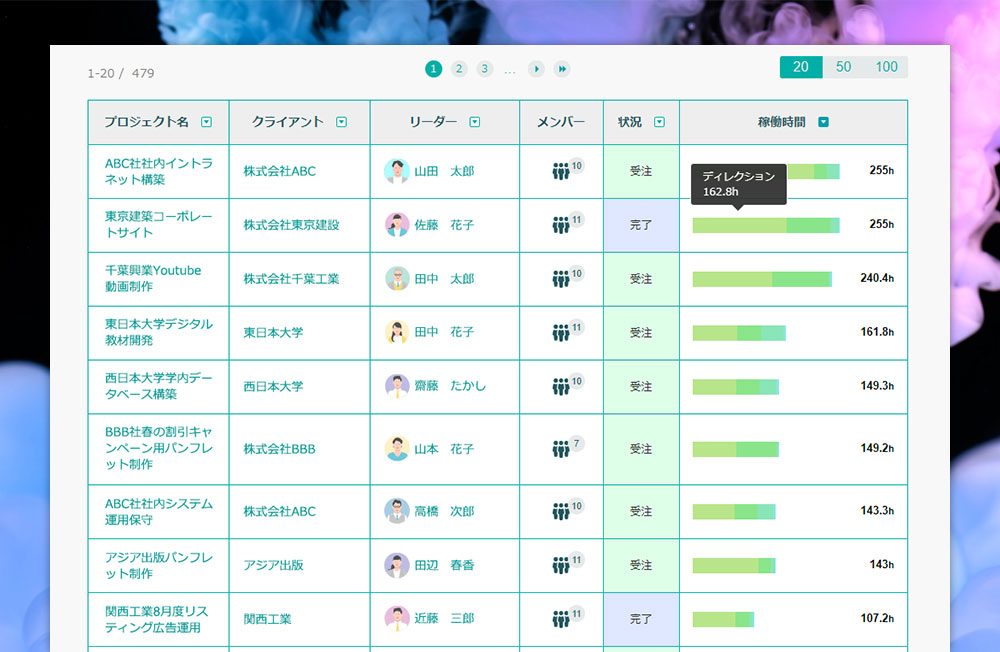Screen dimensions: 1000x652
Task: Open client 株式会社東京建設
Action: 291,225
